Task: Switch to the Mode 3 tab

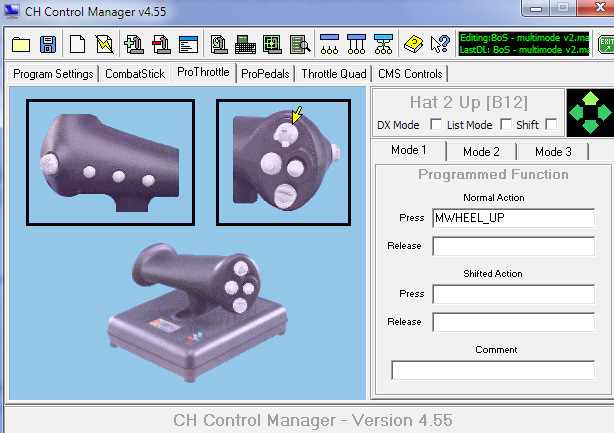Action: coord(553,152)
